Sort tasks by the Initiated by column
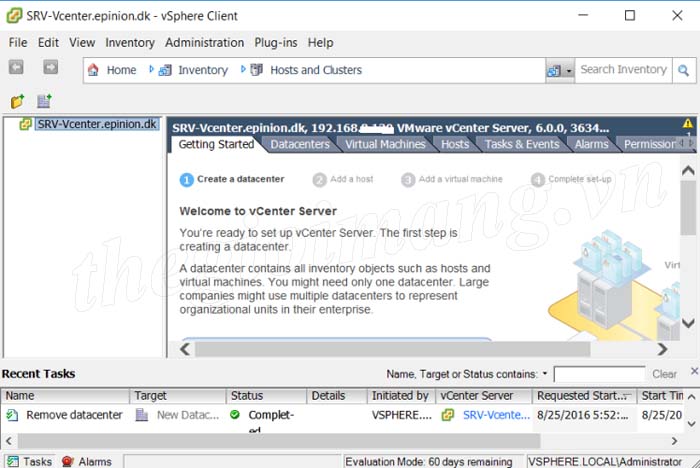Screen dimensions: 700x468 [401, 396]
